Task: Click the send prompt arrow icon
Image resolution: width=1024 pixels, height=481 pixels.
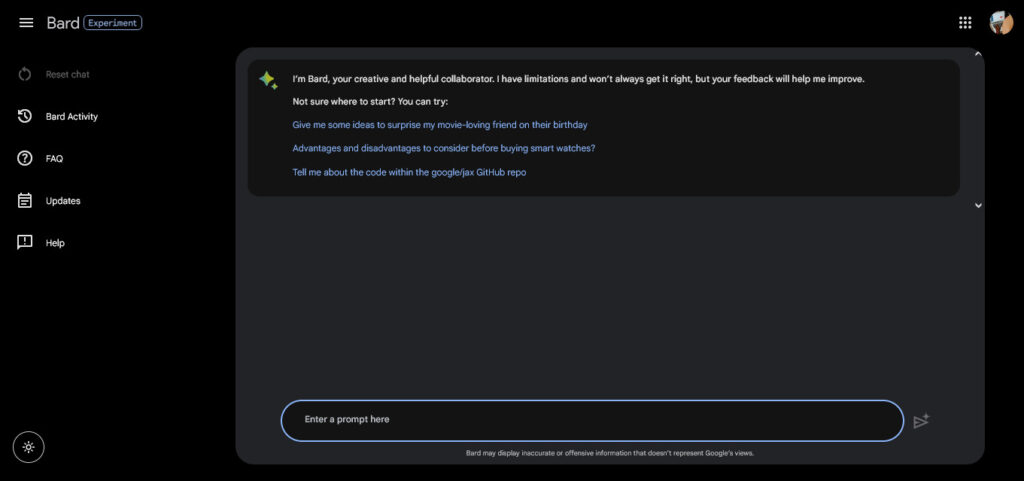Action: click(921, 421)
